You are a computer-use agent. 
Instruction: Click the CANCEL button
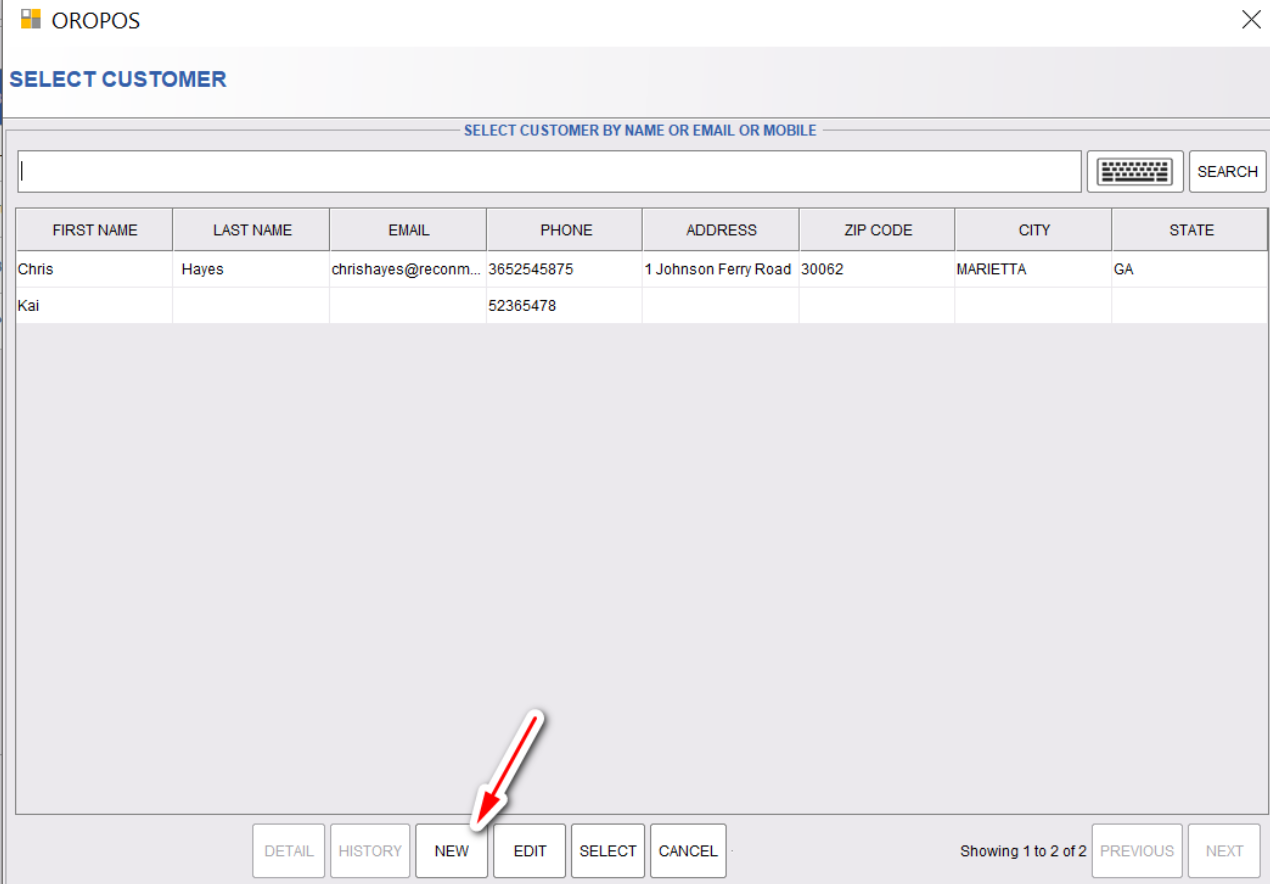coord(688,851)
